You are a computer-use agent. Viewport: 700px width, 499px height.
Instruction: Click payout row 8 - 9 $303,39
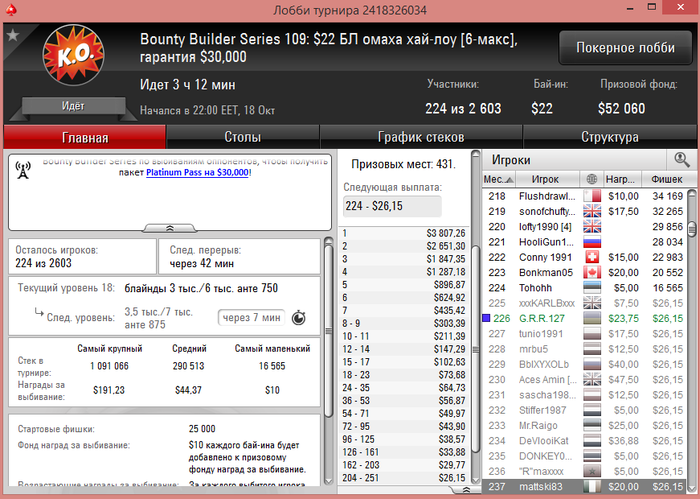click(404, 323)
